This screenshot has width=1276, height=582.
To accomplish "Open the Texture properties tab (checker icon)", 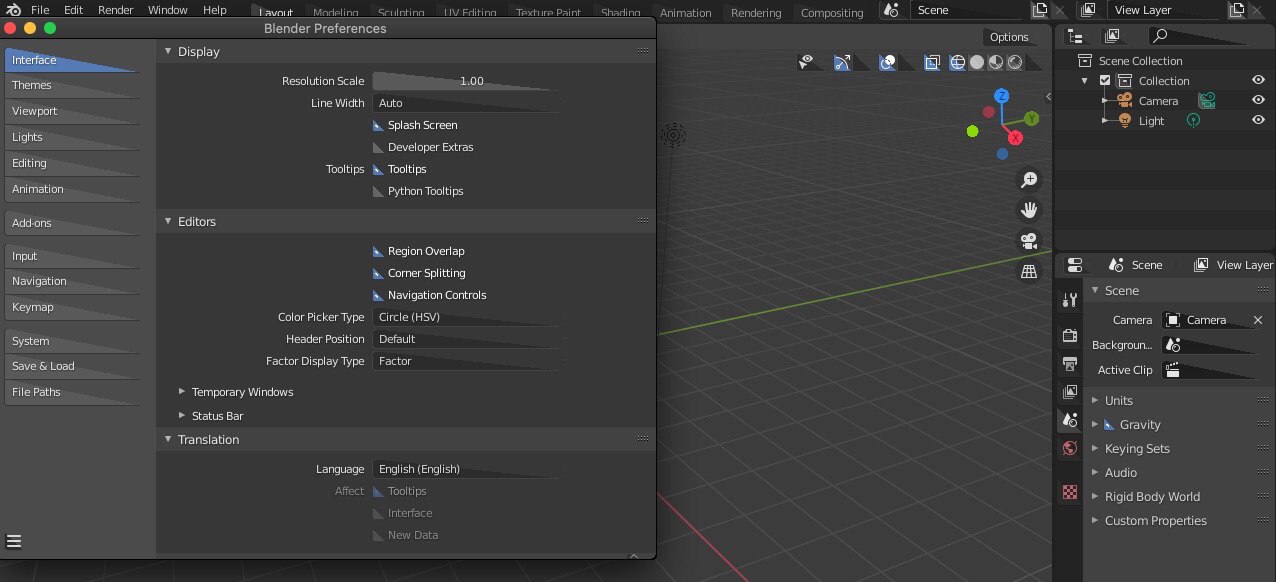I will coord(1070,492).
